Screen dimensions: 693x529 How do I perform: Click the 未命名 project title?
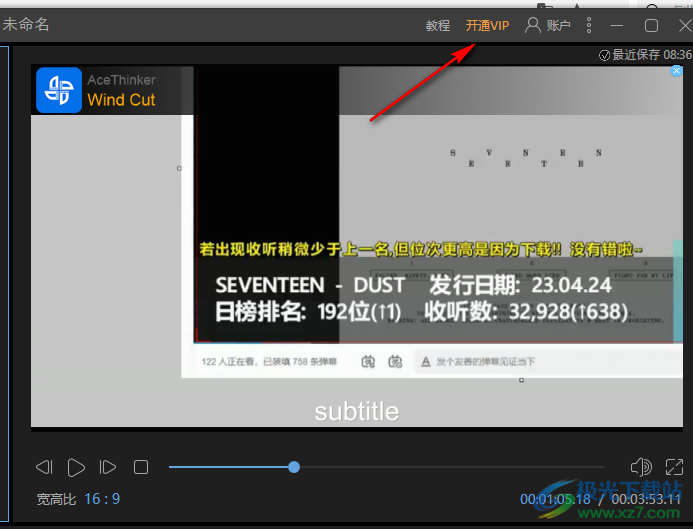pos(26,24)
